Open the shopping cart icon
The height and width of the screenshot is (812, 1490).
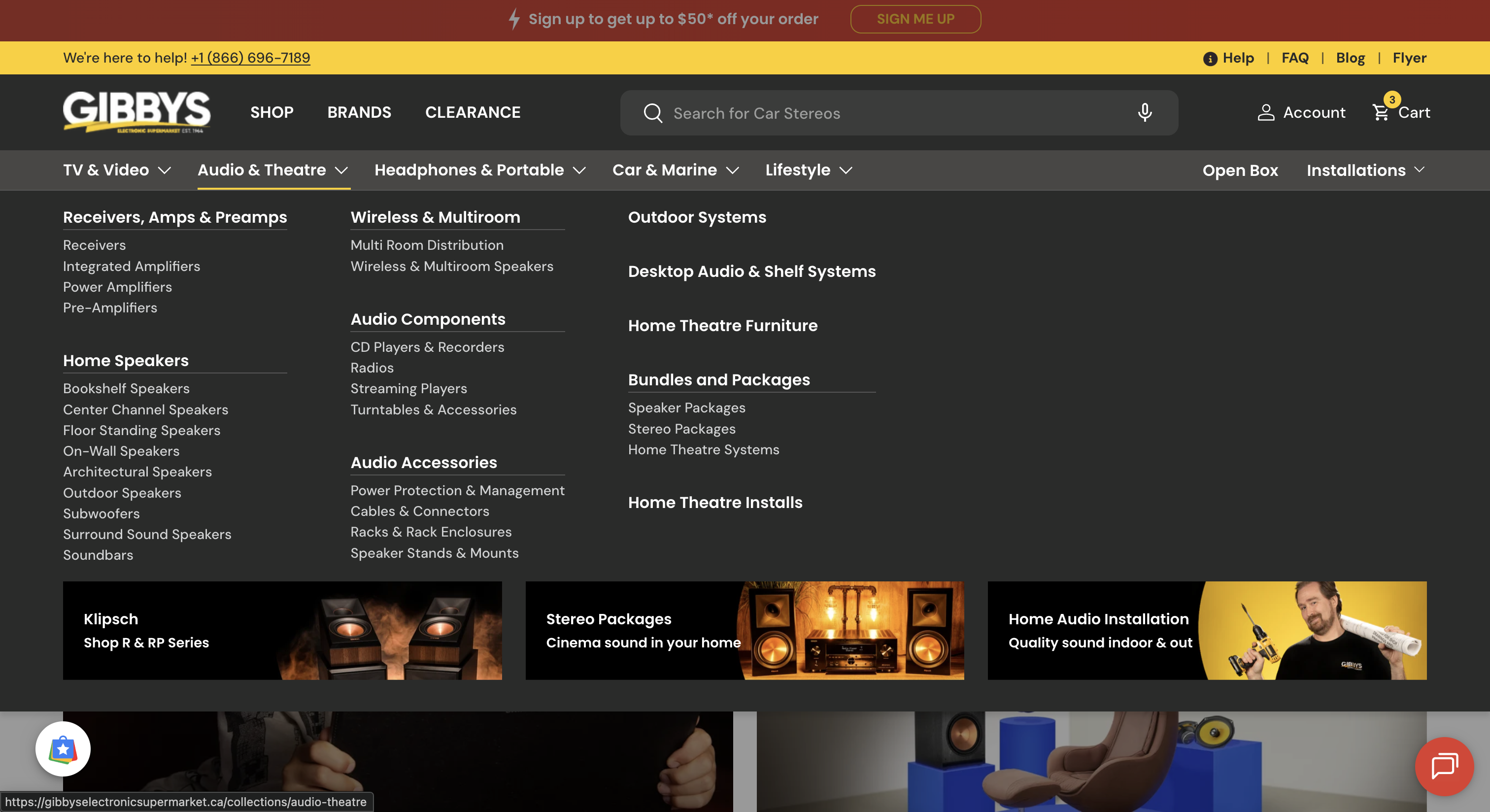(1381, 112)
